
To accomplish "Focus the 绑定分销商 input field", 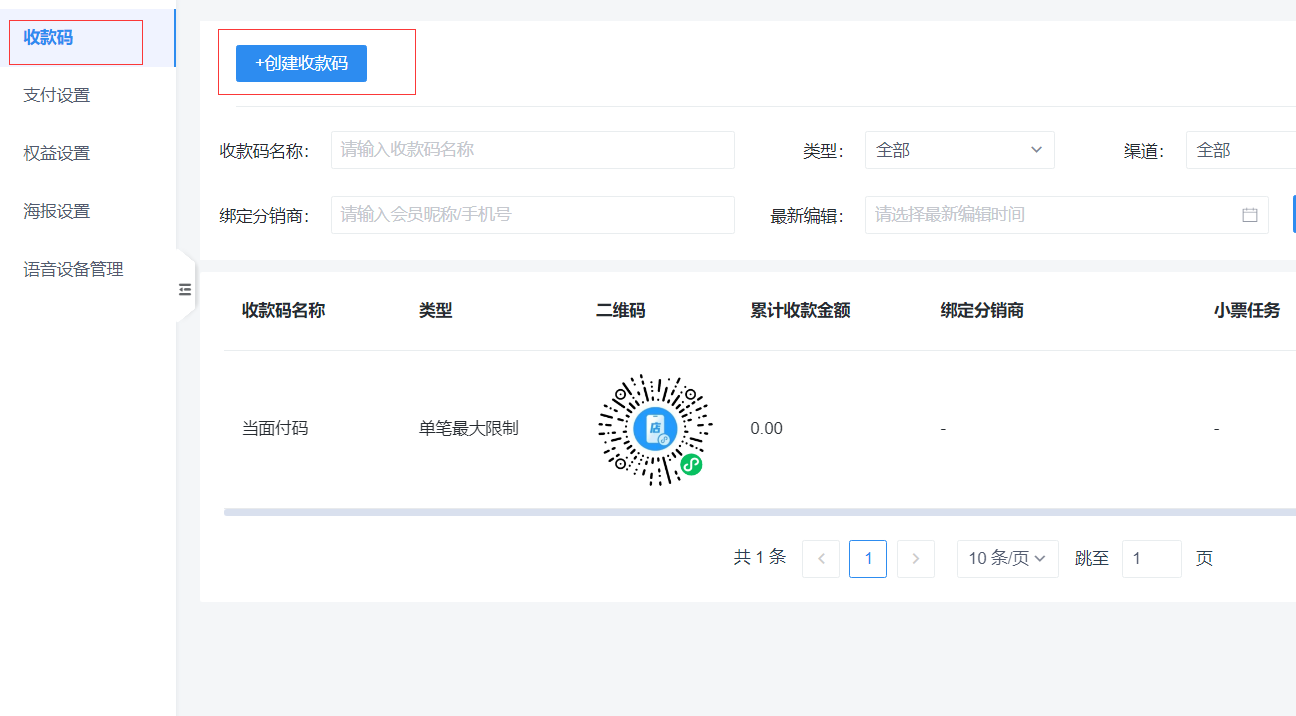I will coord(533,215).
